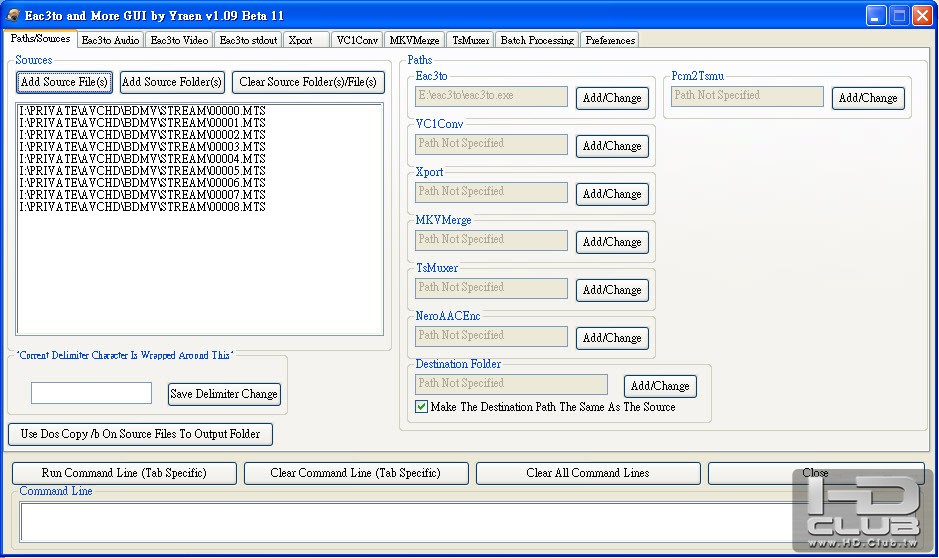Click Add Source Folder(s) button
Screen dimensions: 939x558
pyautogui.click(x=172, y=82)
